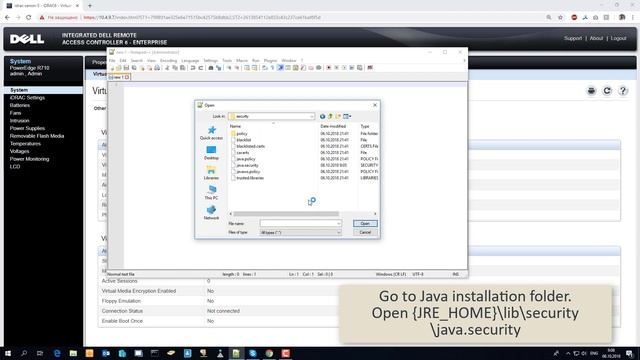Toggle the highlighted Indent guide toolbar button
The height and width of the screenshot is (360, 640).
(280, 68)
